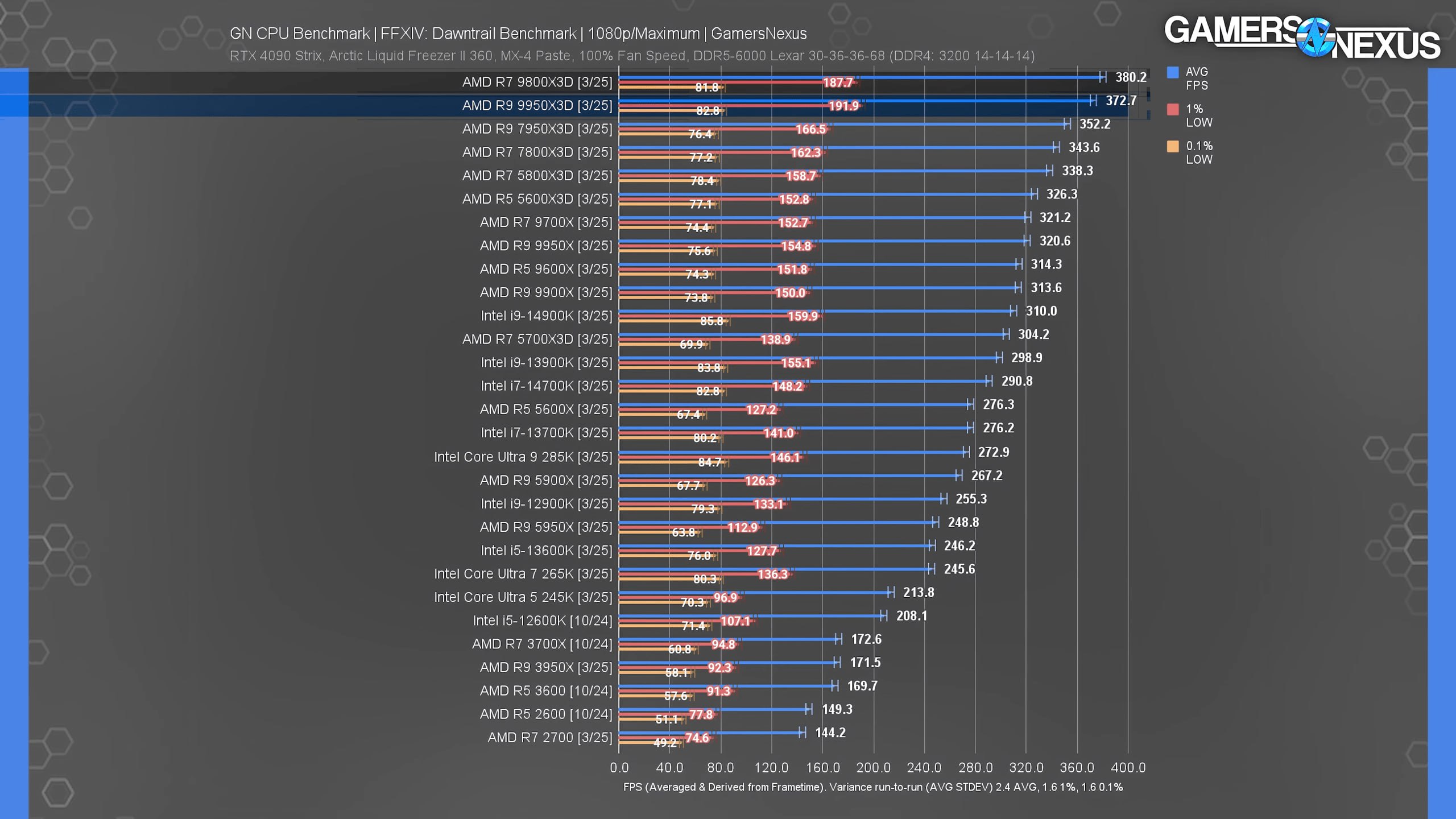This screenshot has width=1456, height=819.
Task: Select the highlighted AMD R9 9950X3D label
Action: point(537,105)
